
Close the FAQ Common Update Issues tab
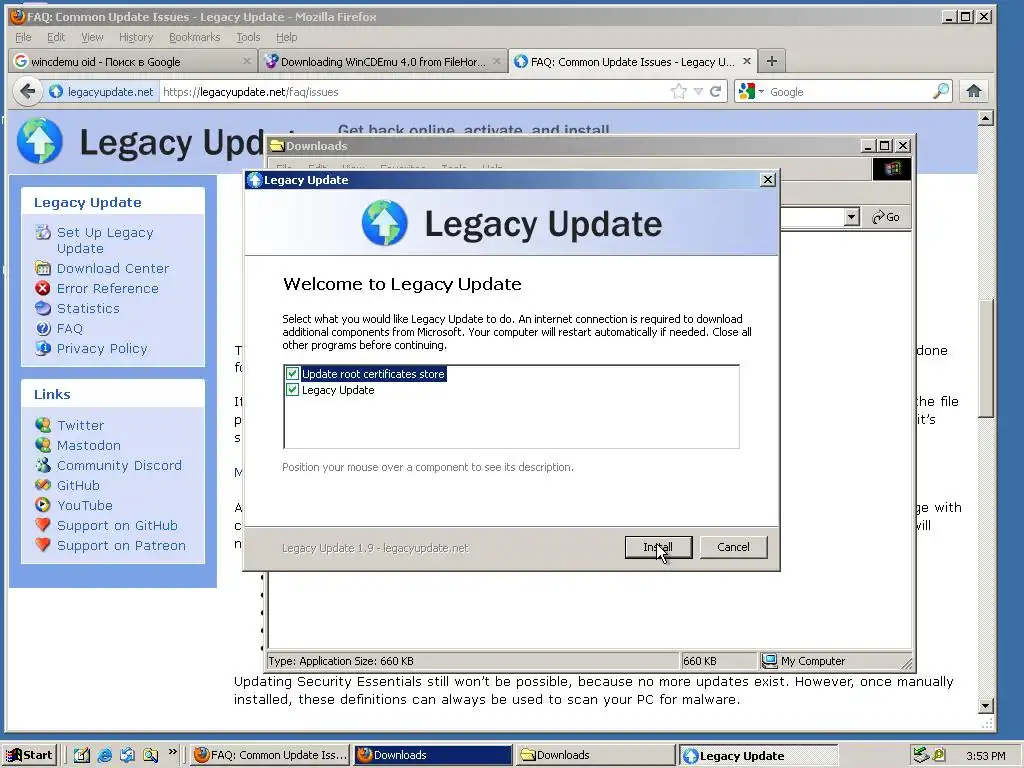pyautogui.click(x=746, y=61)
